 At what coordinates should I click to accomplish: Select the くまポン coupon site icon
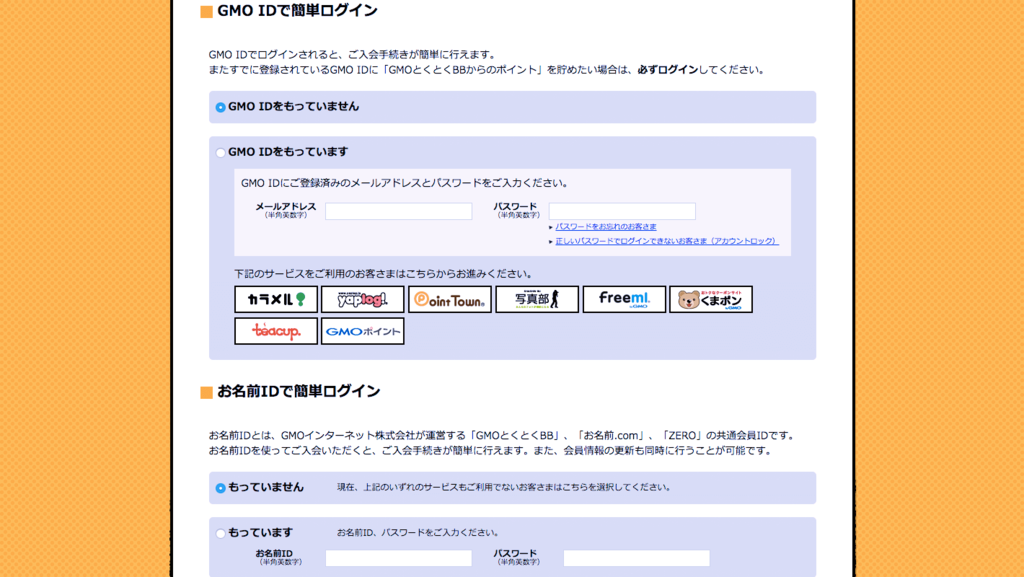[711, 299]
